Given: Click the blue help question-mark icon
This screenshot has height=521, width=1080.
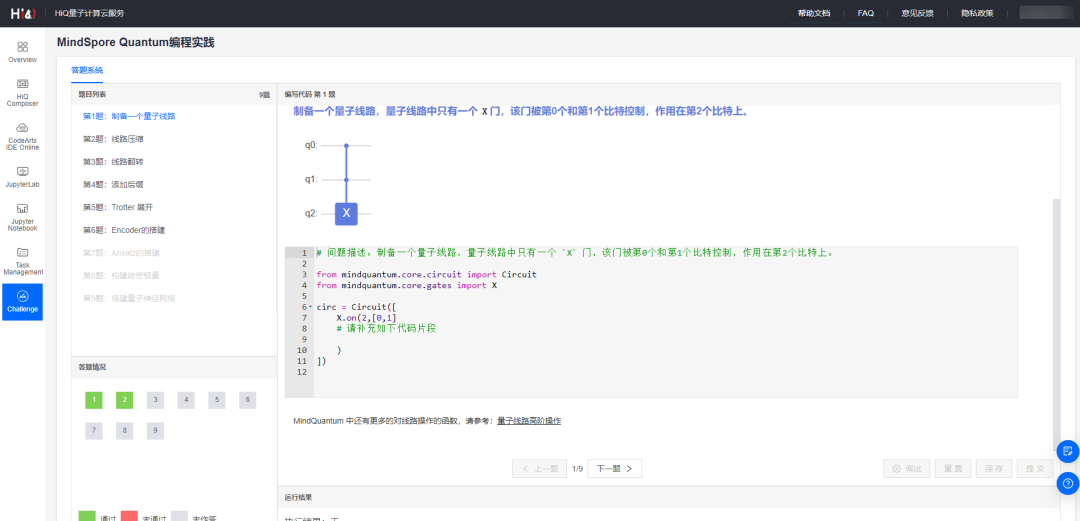Looking at the screenshot, I should [1067, 483].
